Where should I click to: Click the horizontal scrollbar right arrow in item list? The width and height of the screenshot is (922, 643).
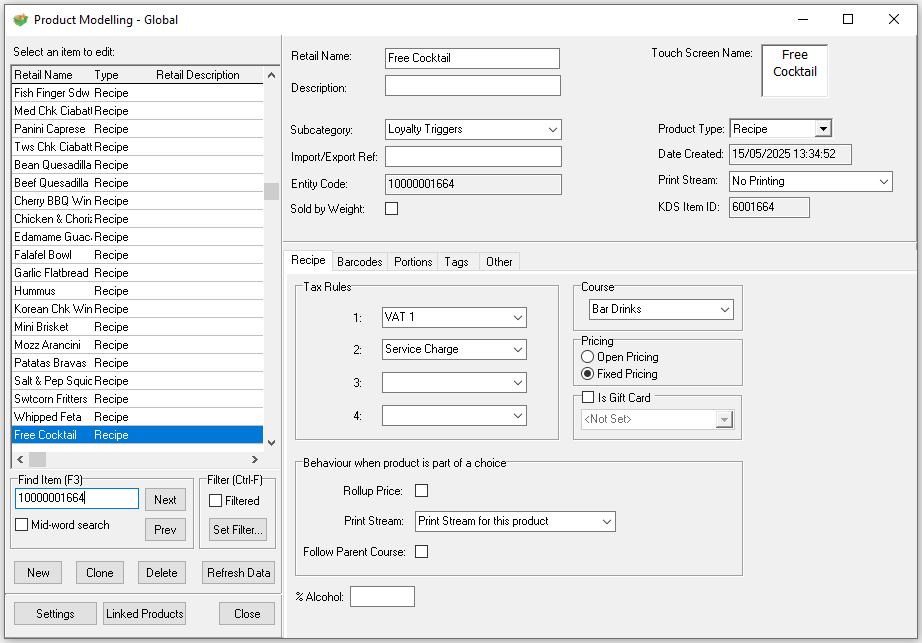coord(255,459)
